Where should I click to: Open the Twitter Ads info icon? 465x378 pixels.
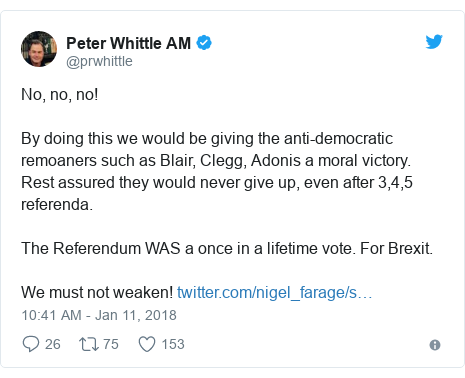click(435, 345)
